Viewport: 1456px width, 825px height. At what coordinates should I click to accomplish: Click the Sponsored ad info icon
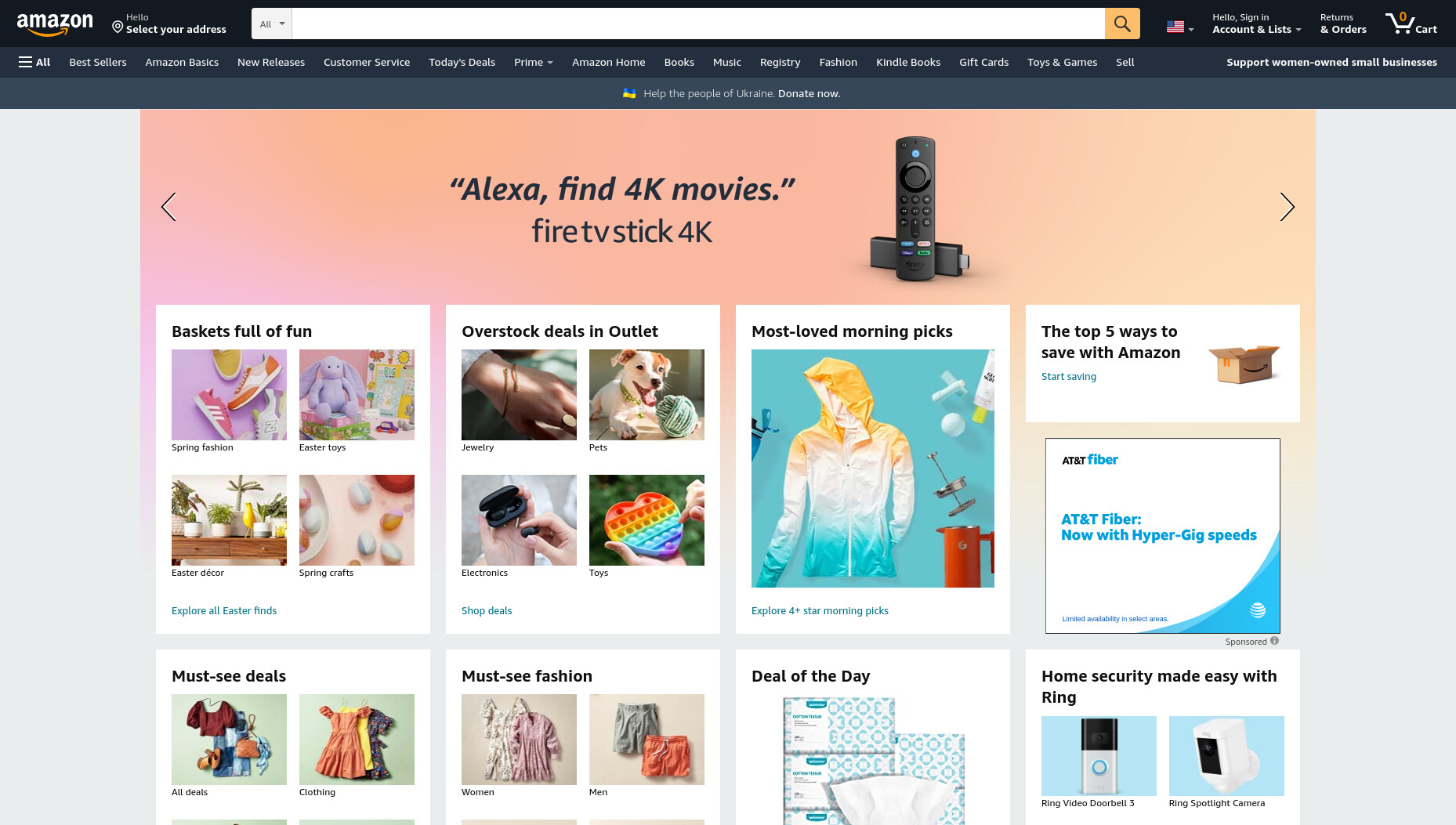pos(1274,641)
